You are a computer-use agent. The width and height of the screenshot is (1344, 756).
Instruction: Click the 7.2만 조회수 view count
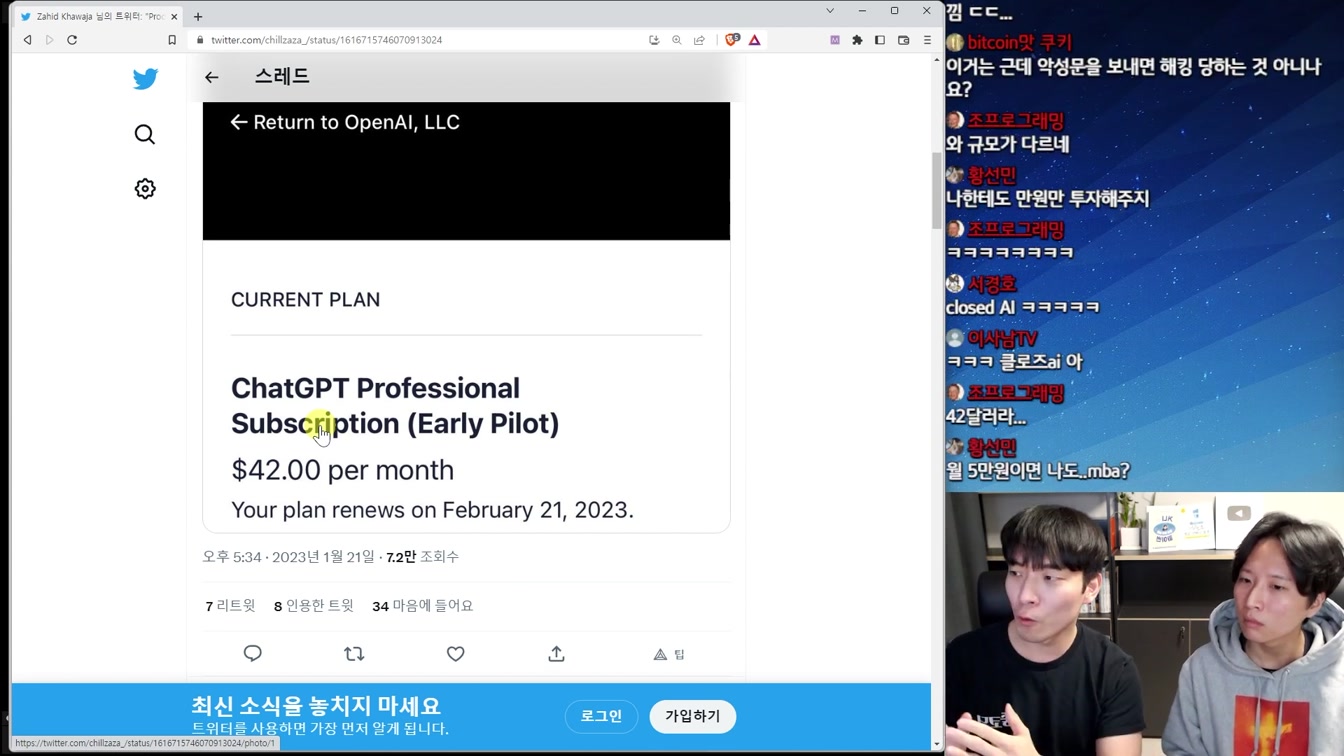coord(422,557)
